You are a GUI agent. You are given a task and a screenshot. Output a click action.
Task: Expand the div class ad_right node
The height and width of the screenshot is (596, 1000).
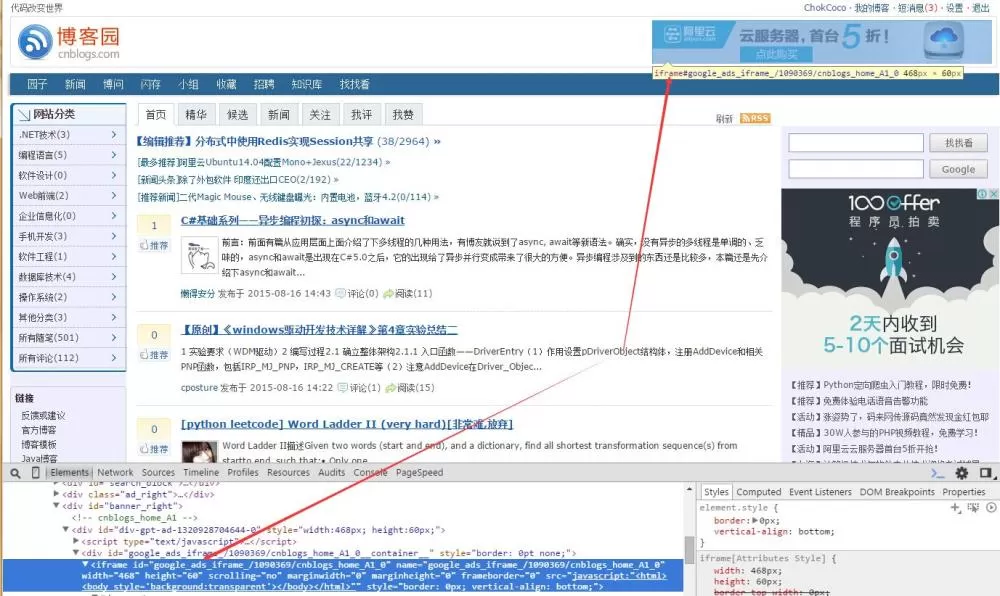56,494
